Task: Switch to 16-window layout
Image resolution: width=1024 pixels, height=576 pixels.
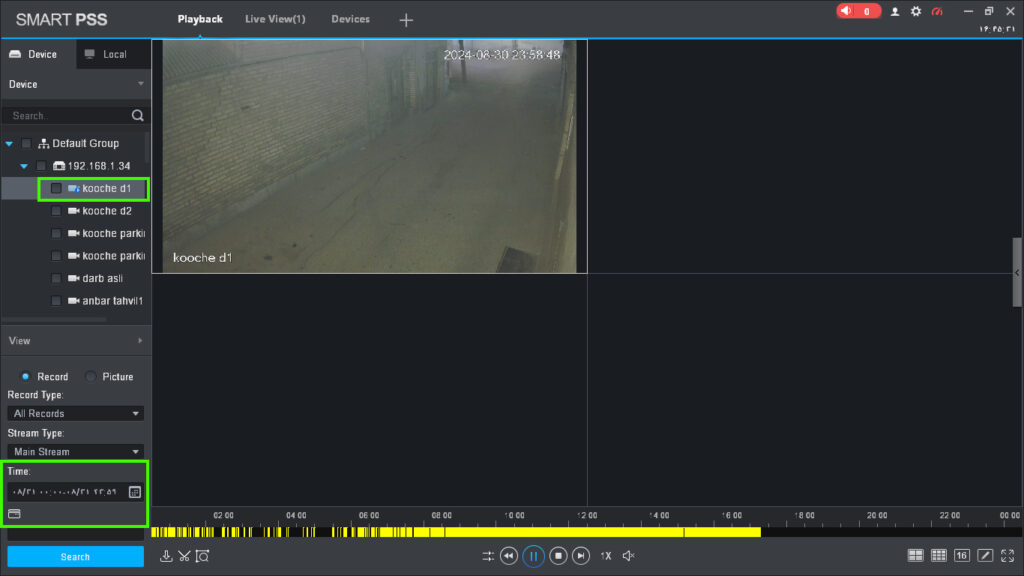Action: 961,555
